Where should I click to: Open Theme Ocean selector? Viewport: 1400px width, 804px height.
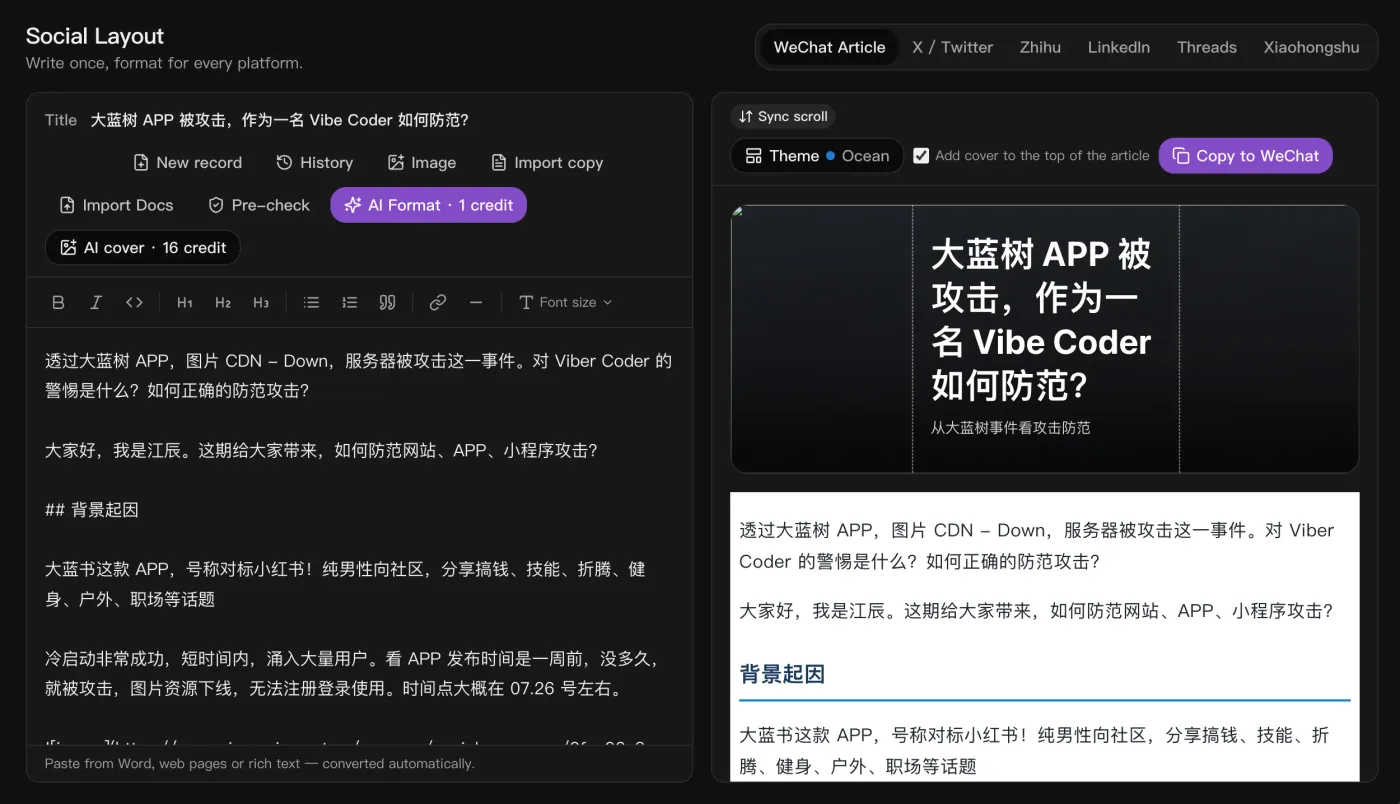click(x=816, y=156)
